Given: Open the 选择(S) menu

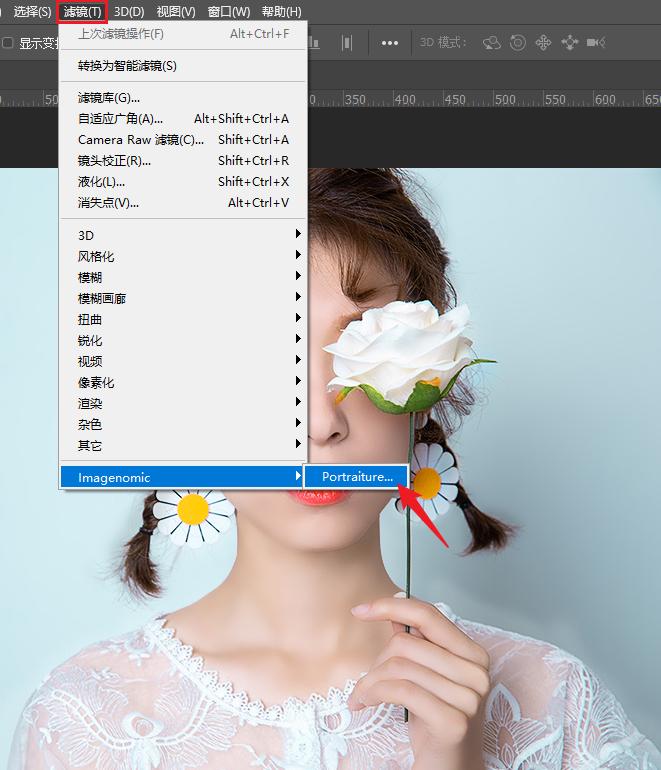Looking at the screenshot, I should (32, 11).
